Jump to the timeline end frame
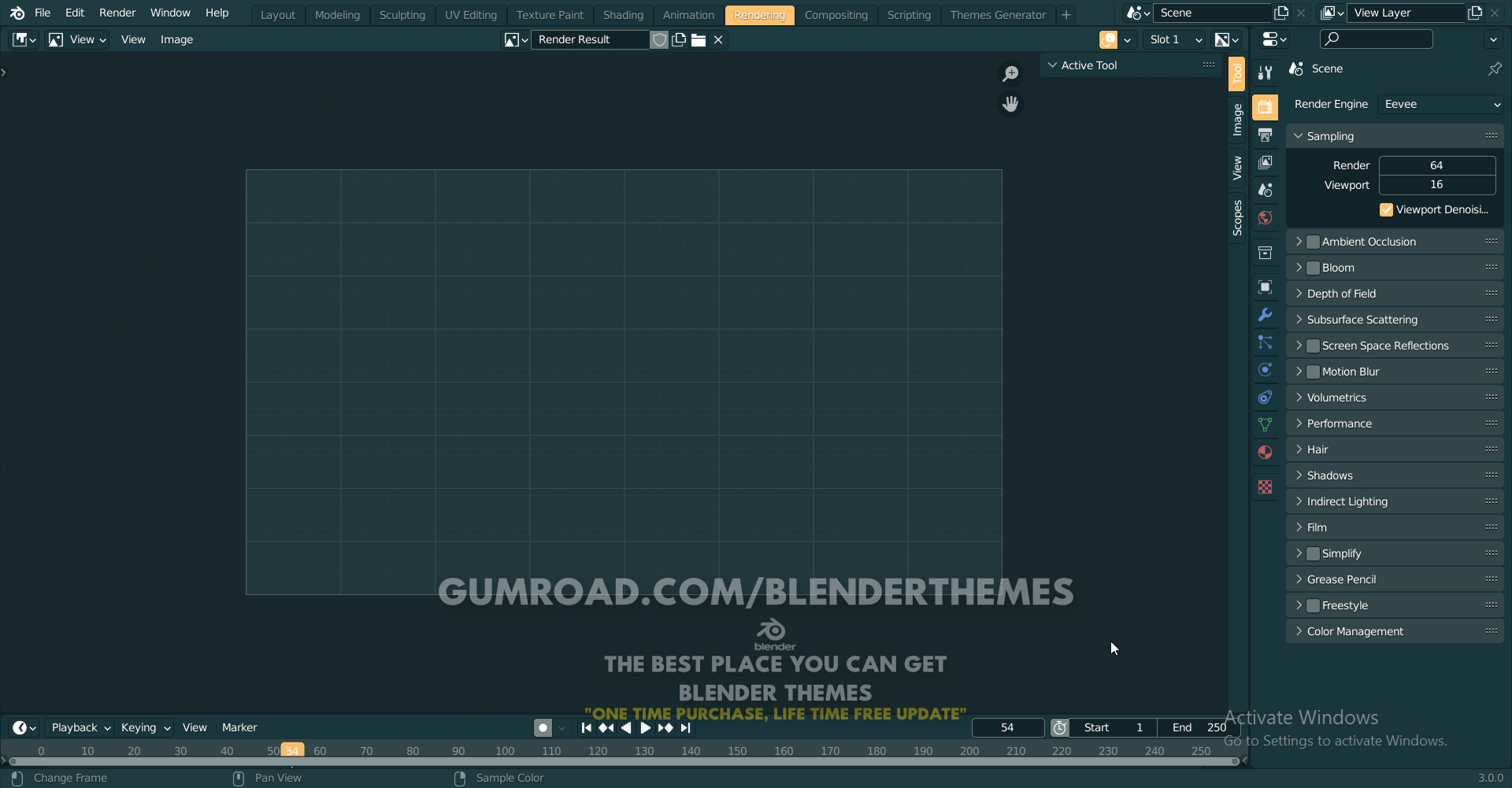1512x788 pixels. (x=685, y=727)
